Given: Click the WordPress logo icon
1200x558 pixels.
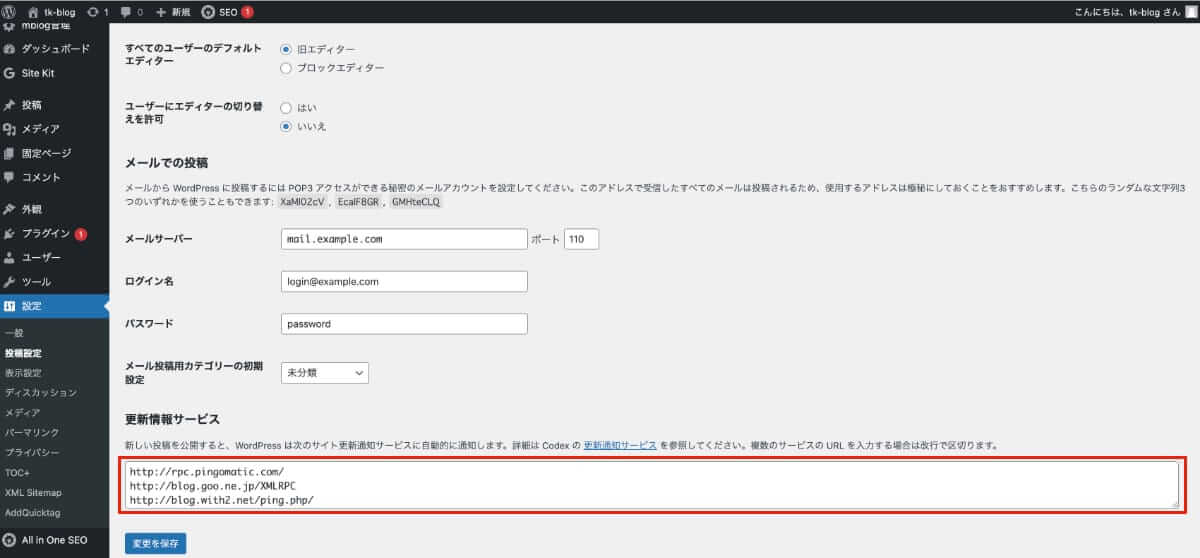Looking at the screenshot, I should pyautogui.click(x=11, y=12).
